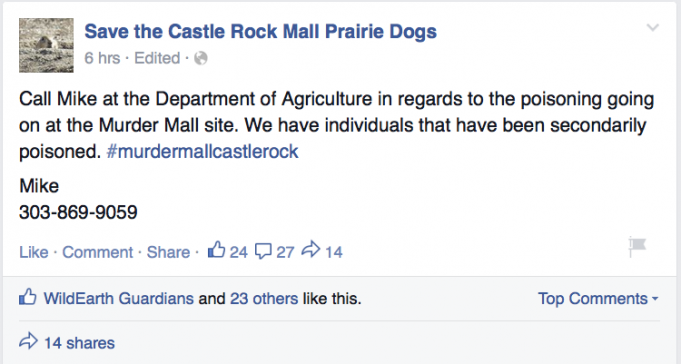
Task: Show the 23 others who liked
Action: [x=264, y=299]
